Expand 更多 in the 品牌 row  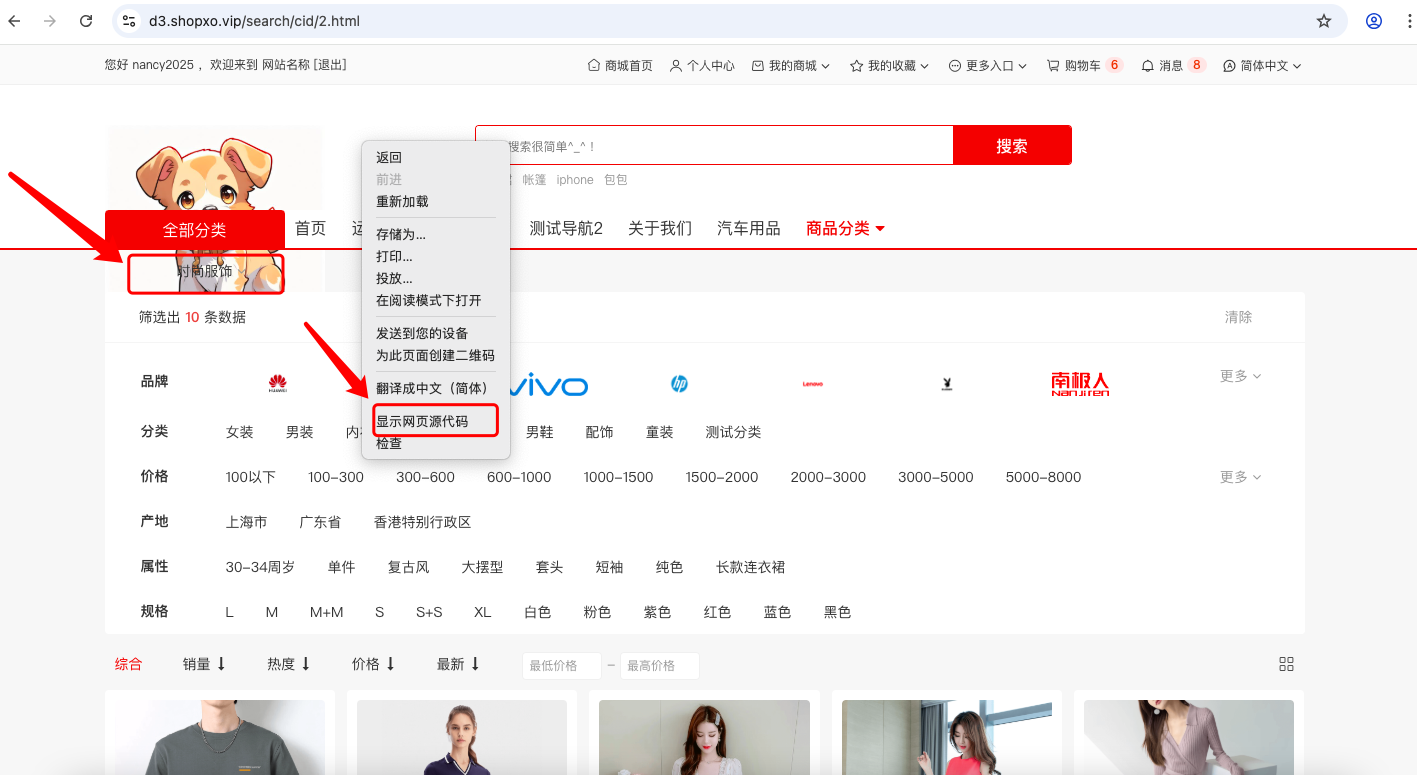pos(1241,376)
